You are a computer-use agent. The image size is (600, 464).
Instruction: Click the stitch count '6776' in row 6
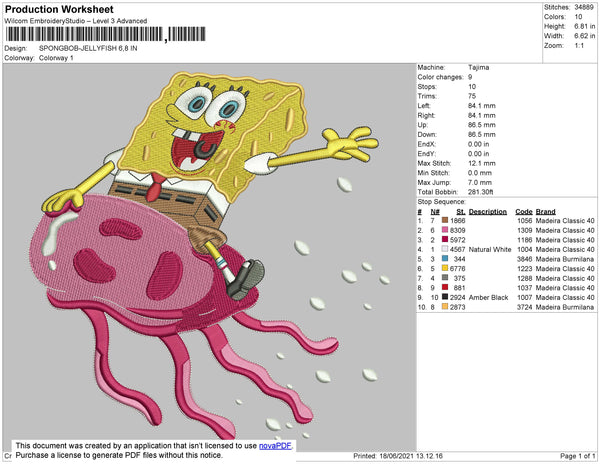(x=458, y=269)
